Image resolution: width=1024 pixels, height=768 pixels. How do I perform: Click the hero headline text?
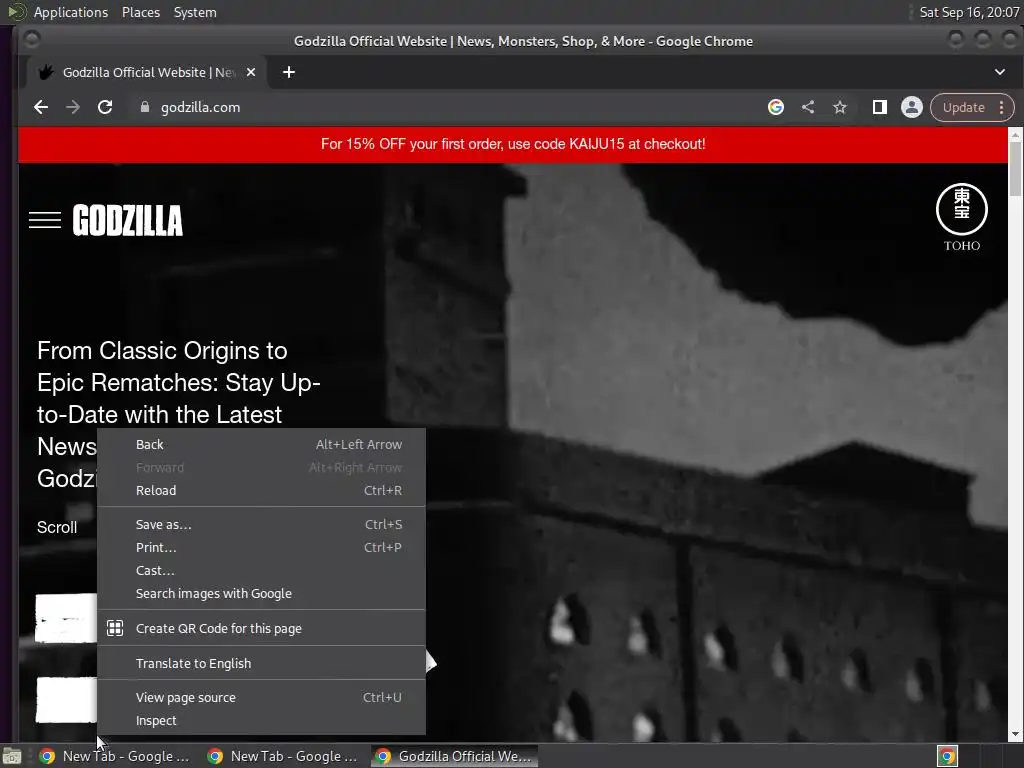click(x=178, y=414)
